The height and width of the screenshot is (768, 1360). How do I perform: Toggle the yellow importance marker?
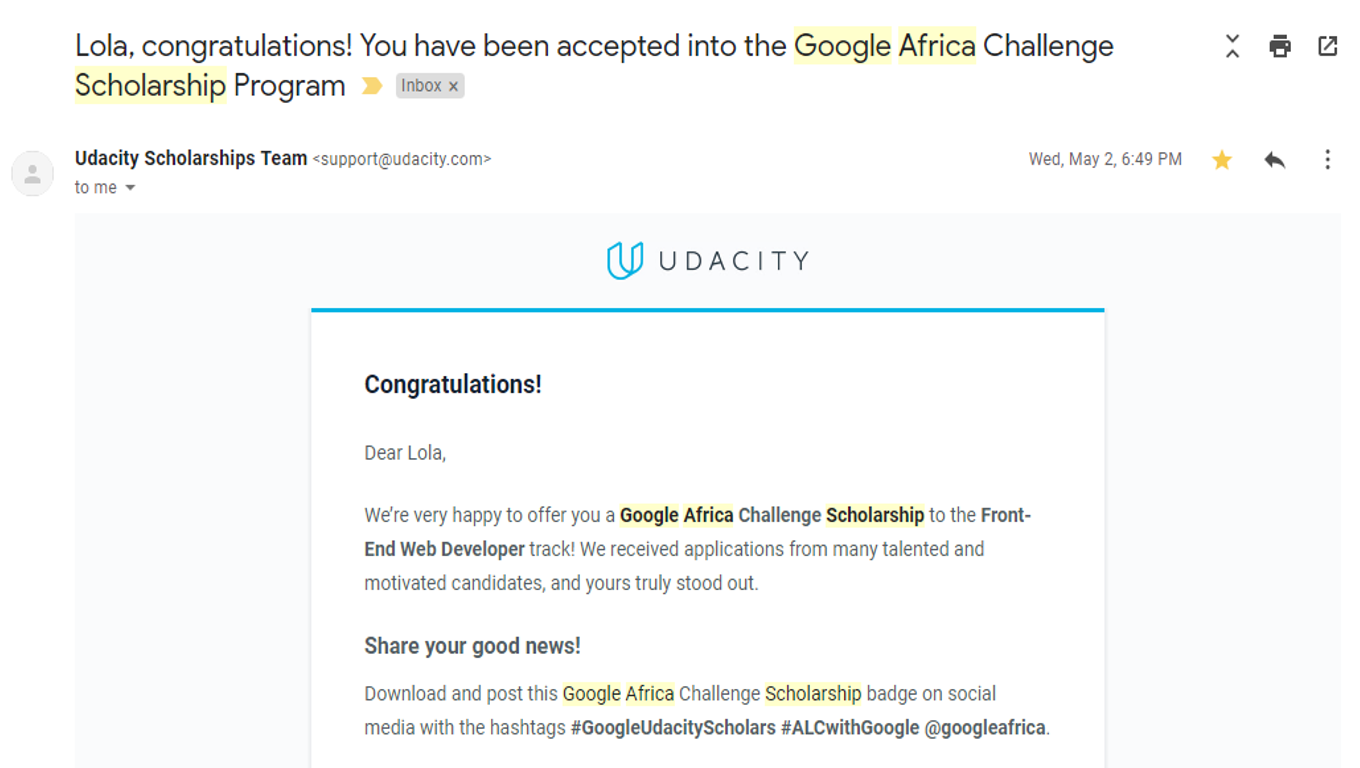tap(372, 86)
